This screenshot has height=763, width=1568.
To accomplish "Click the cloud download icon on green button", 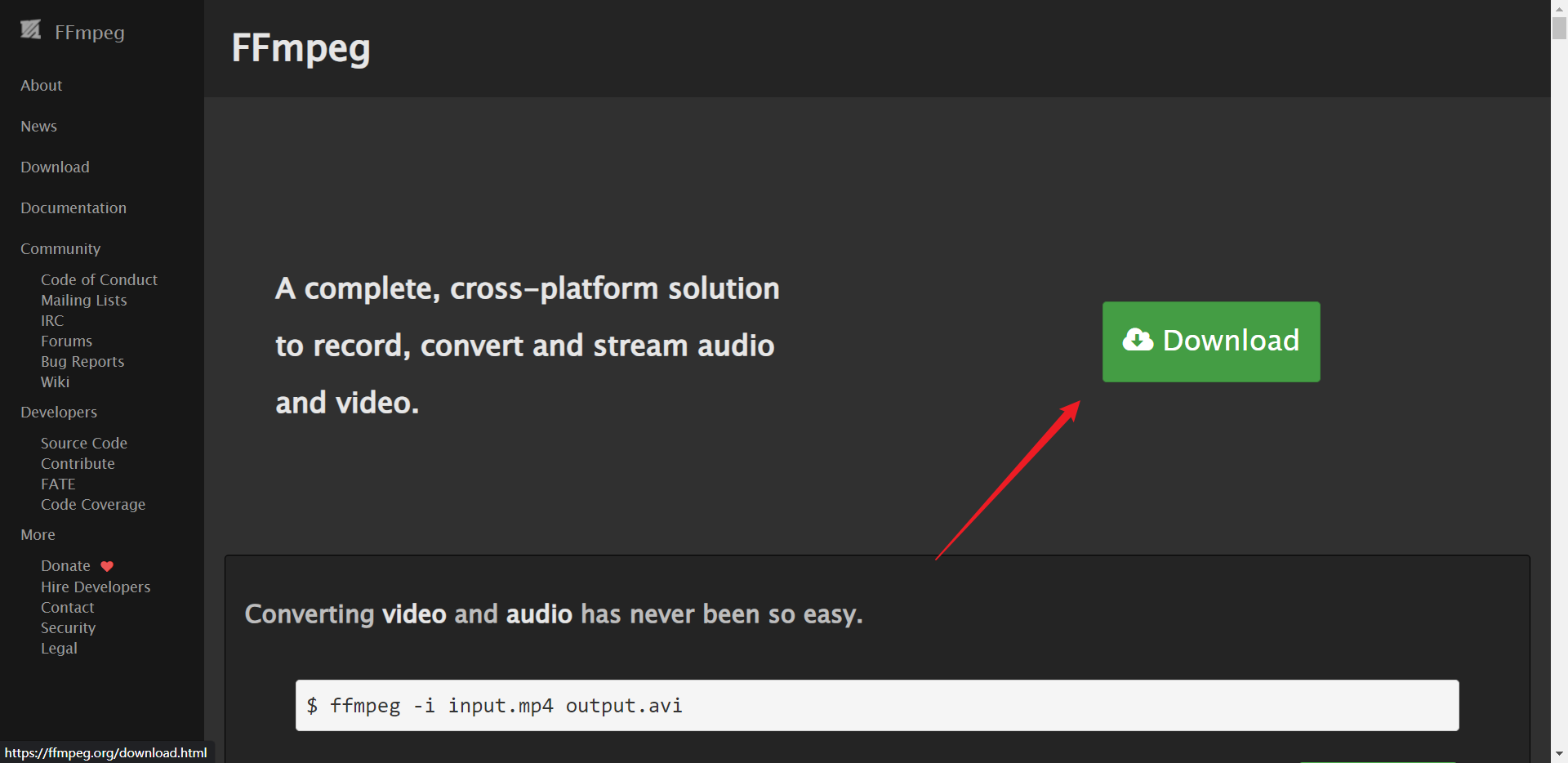I will coord(1138,340).
